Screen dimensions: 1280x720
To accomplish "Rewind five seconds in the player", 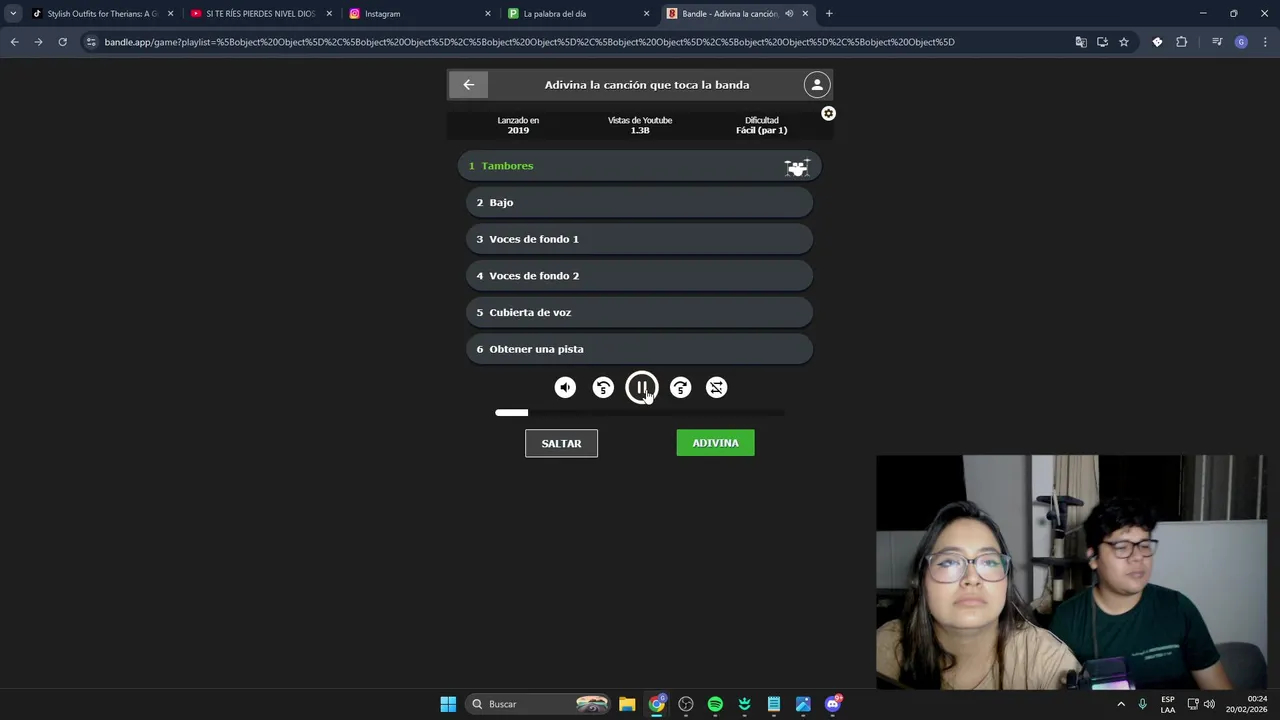I will [603, 388].
